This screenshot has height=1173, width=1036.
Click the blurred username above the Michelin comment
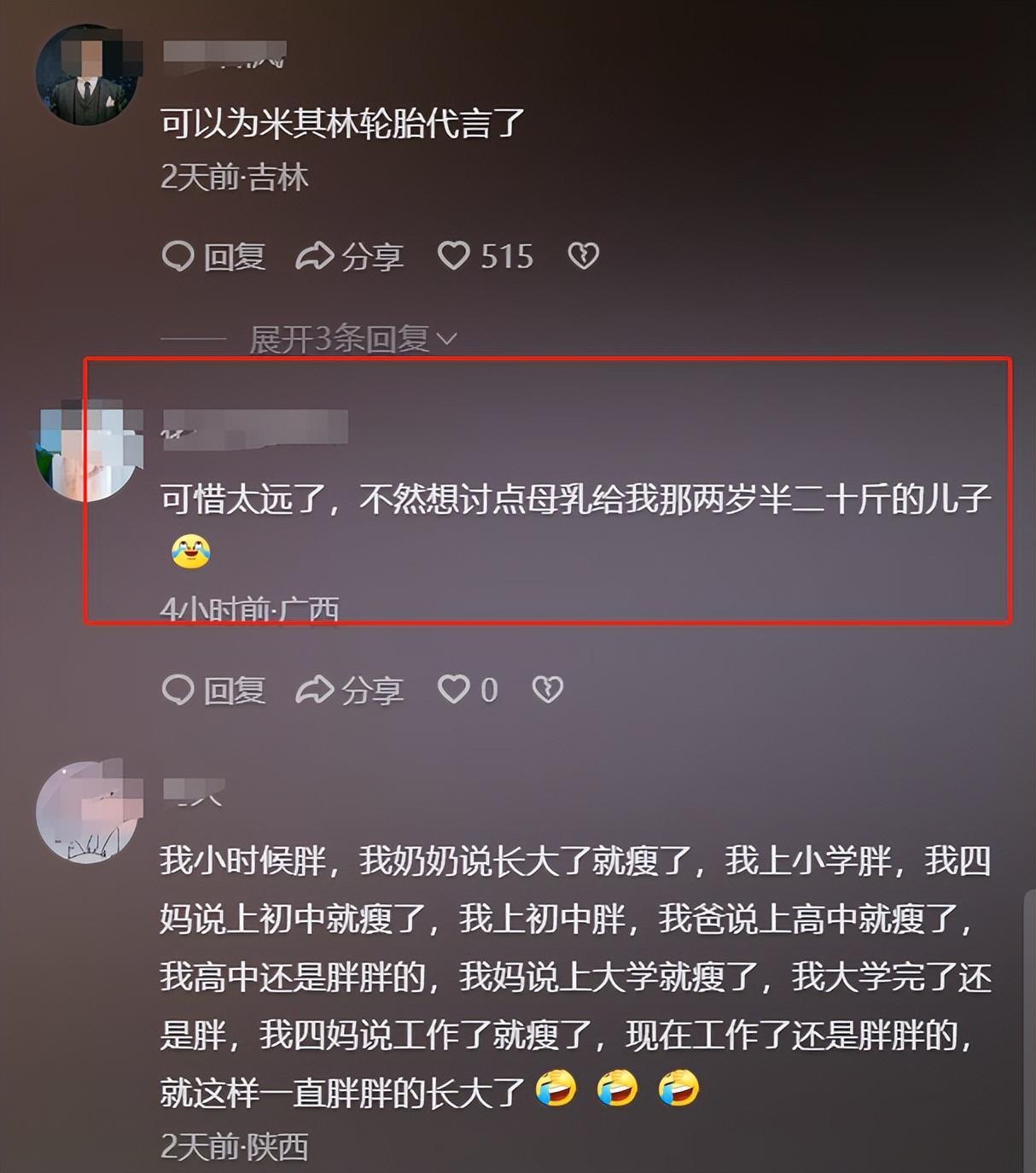tap(224, 55)
